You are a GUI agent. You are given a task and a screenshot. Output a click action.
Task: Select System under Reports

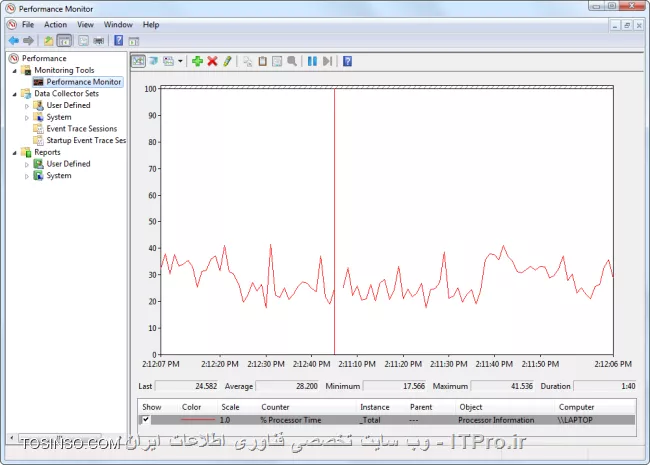59,175
